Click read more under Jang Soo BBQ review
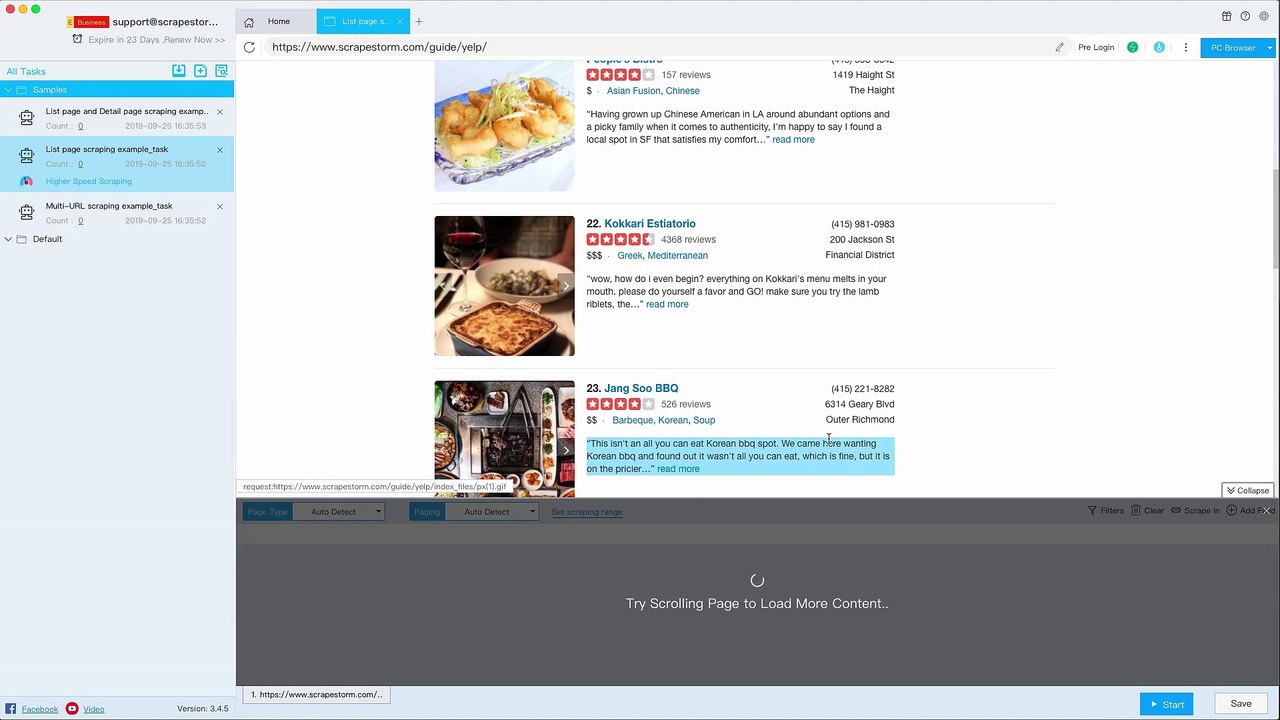The image size is (1280, 720). tap(678, 469)
